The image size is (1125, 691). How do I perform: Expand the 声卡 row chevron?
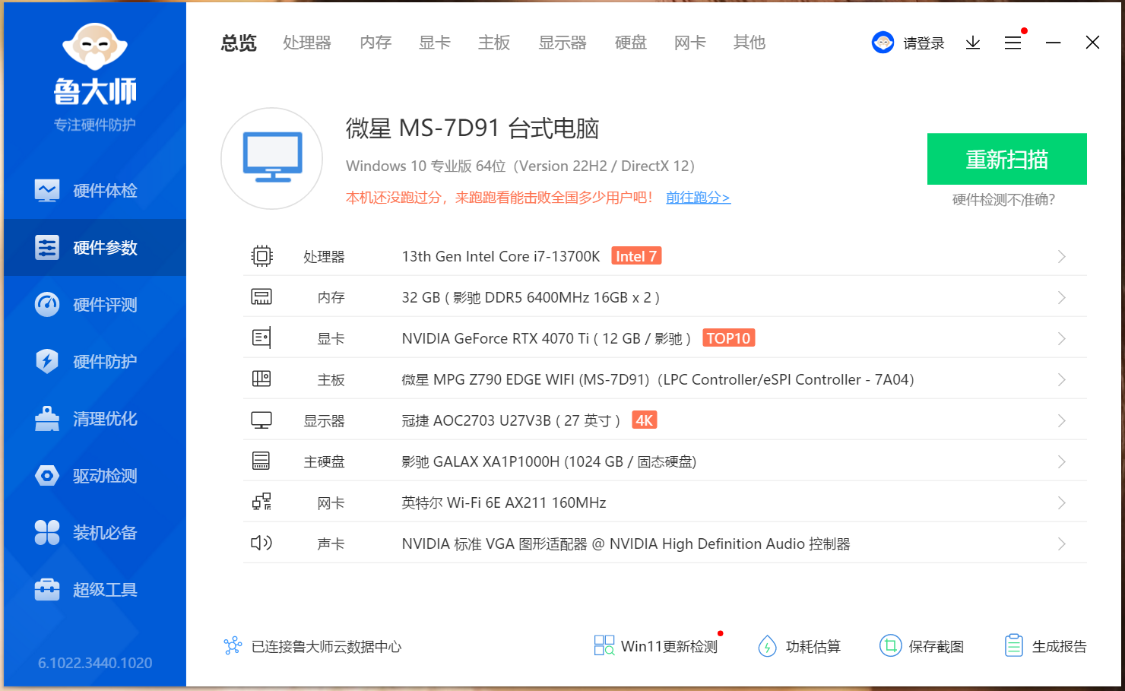point(1062,544)
